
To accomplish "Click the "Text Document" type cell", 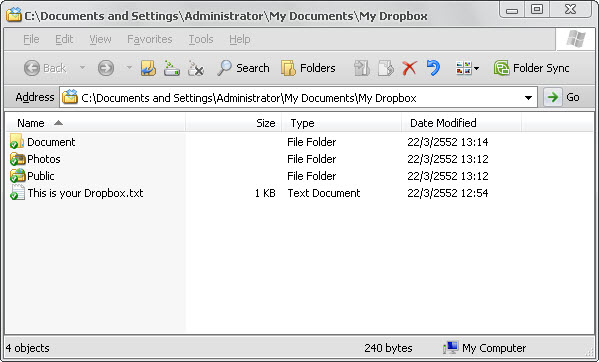I will [324, 193].
